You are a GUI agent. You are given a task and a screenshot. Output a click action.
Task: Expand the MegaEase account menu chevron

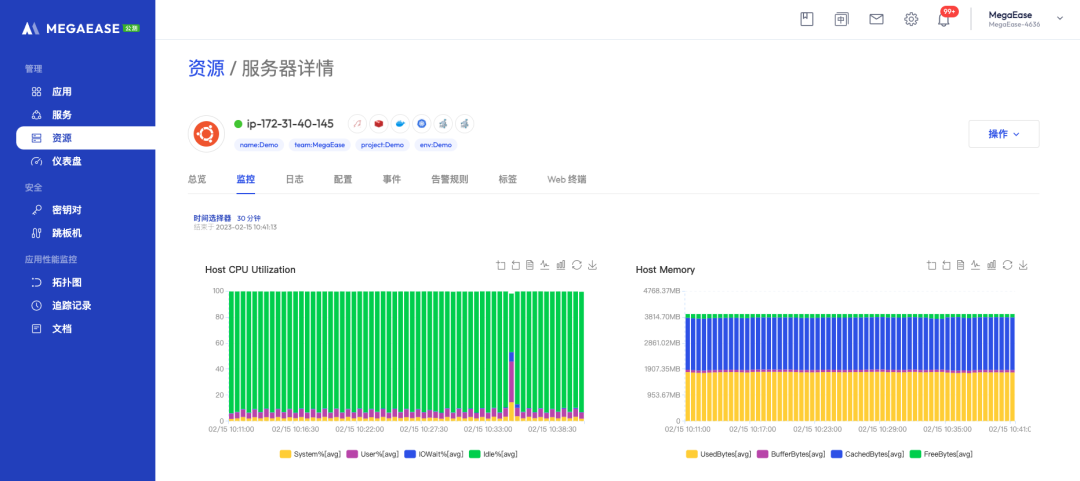(x=1060, y=18)
